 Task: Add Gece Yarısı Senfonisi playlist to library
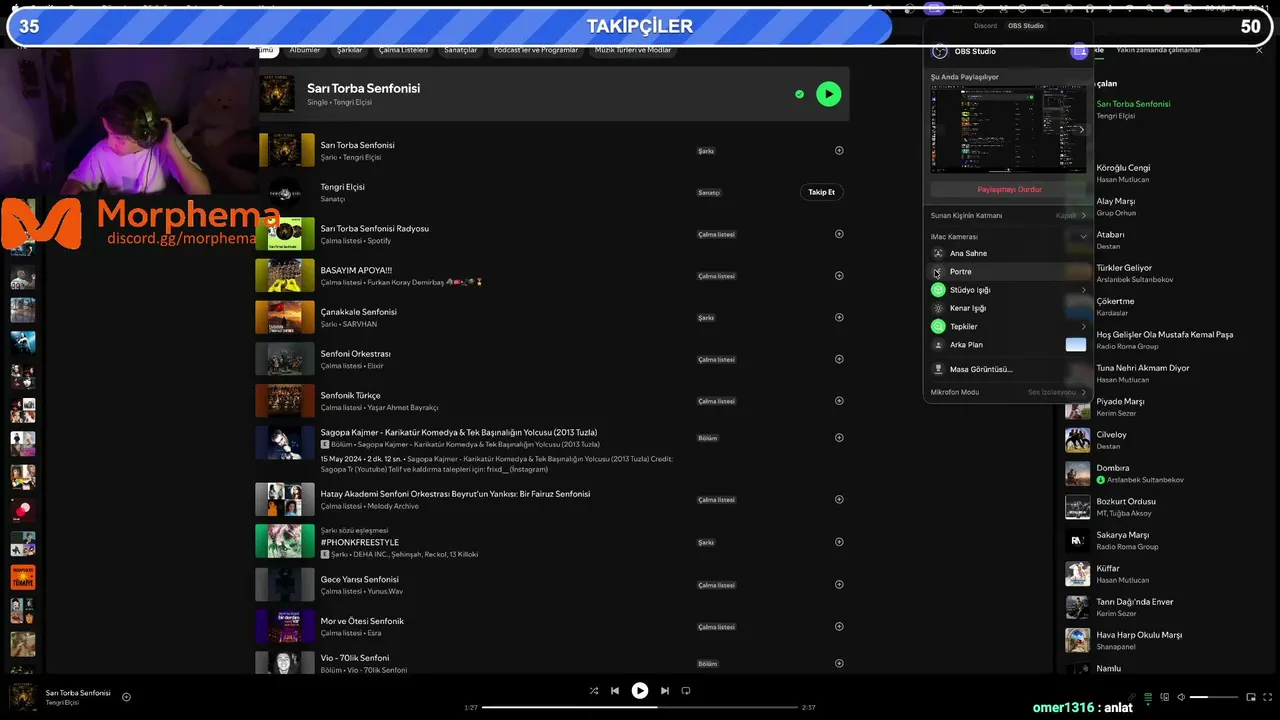coord(839,585)
